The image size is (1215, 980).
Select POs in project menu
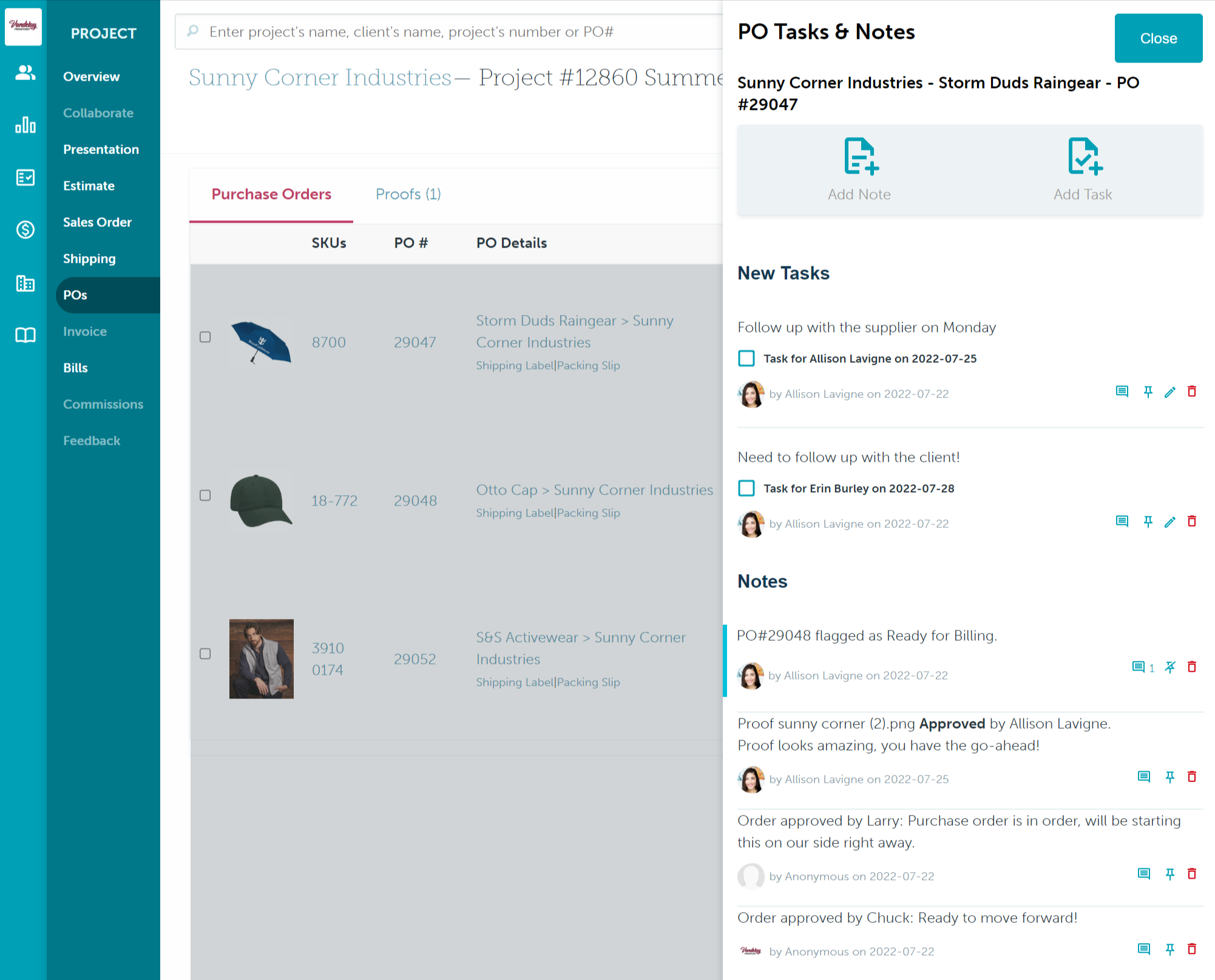tap(108, 295)
